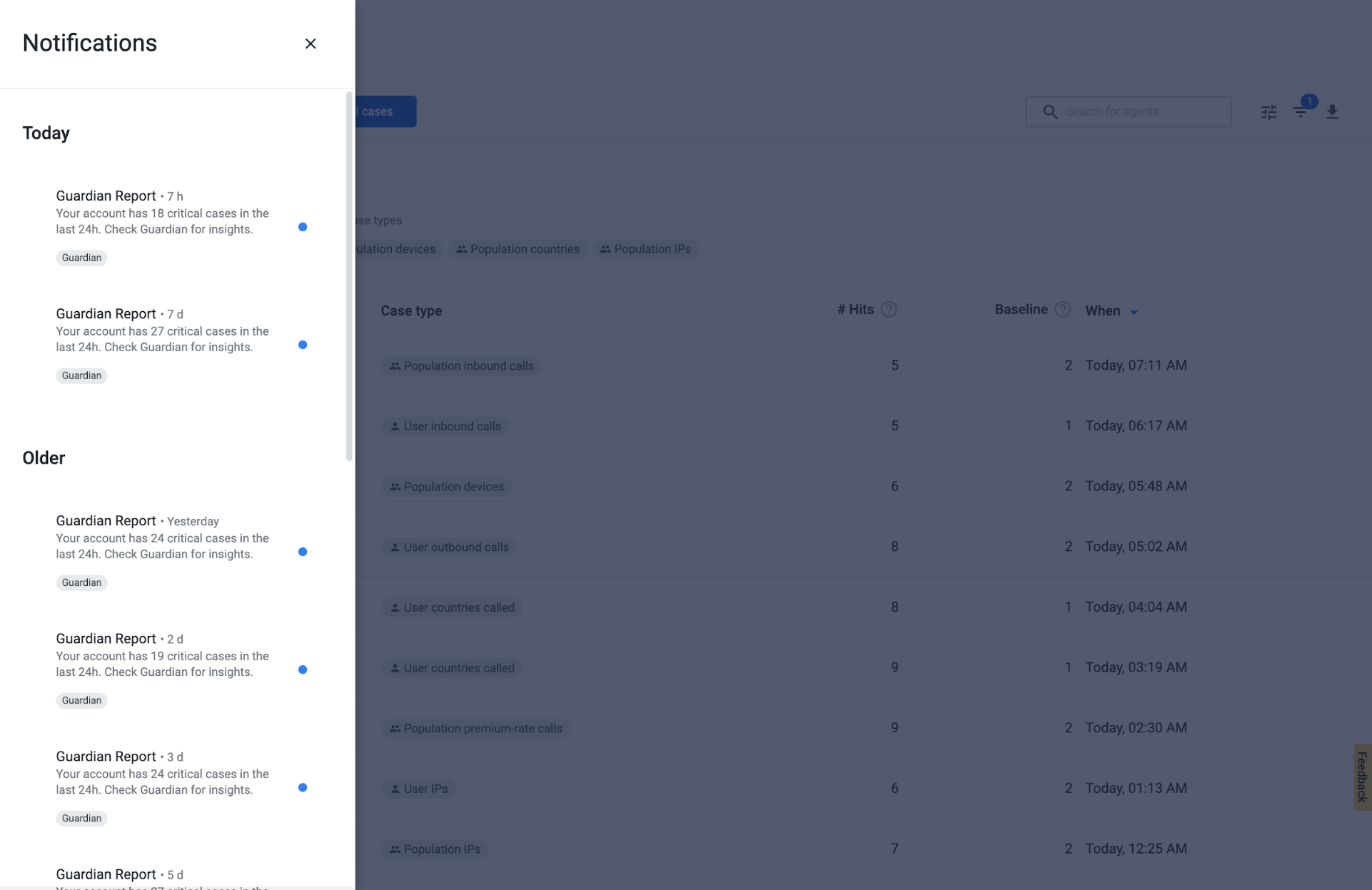The height and width of the screenshot is (890, 1372).
Task: Click the search magnifier icon
Action: [1050, 111]
